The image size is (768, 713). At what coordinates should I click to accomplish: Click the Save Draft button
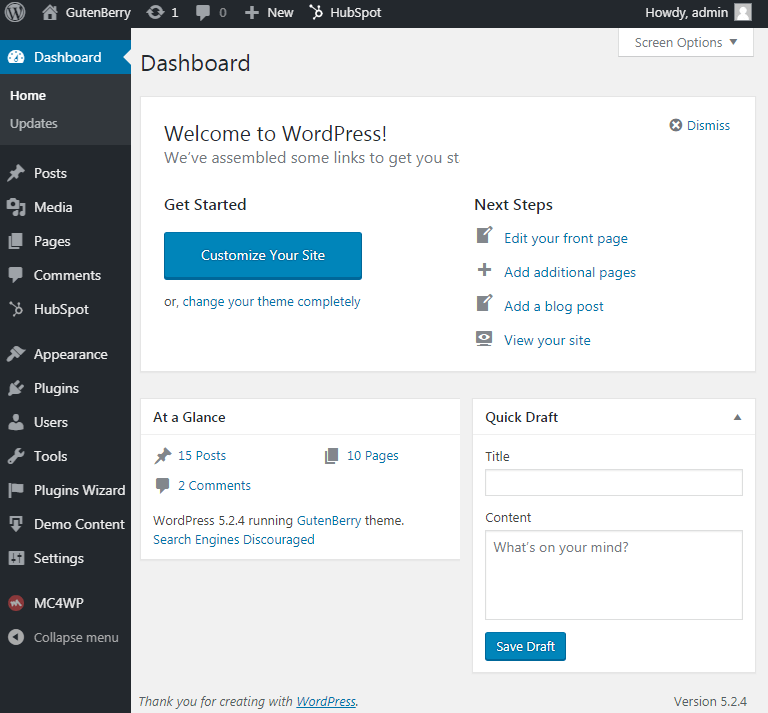[526, 646]
